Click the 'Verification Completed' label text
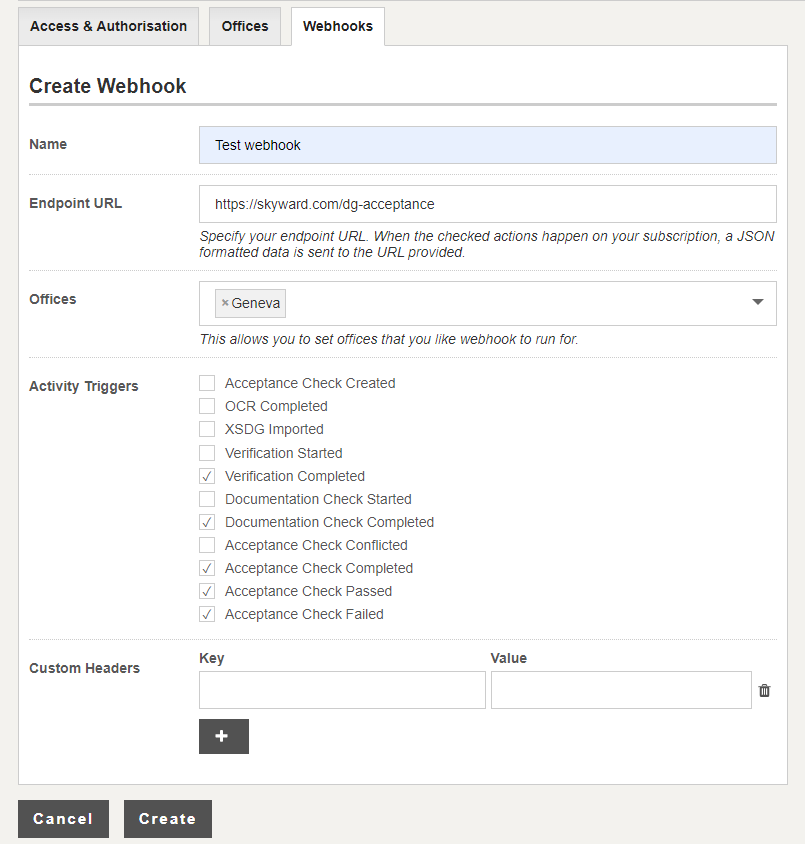Viewport: 805px width, 844px height. 295,476
